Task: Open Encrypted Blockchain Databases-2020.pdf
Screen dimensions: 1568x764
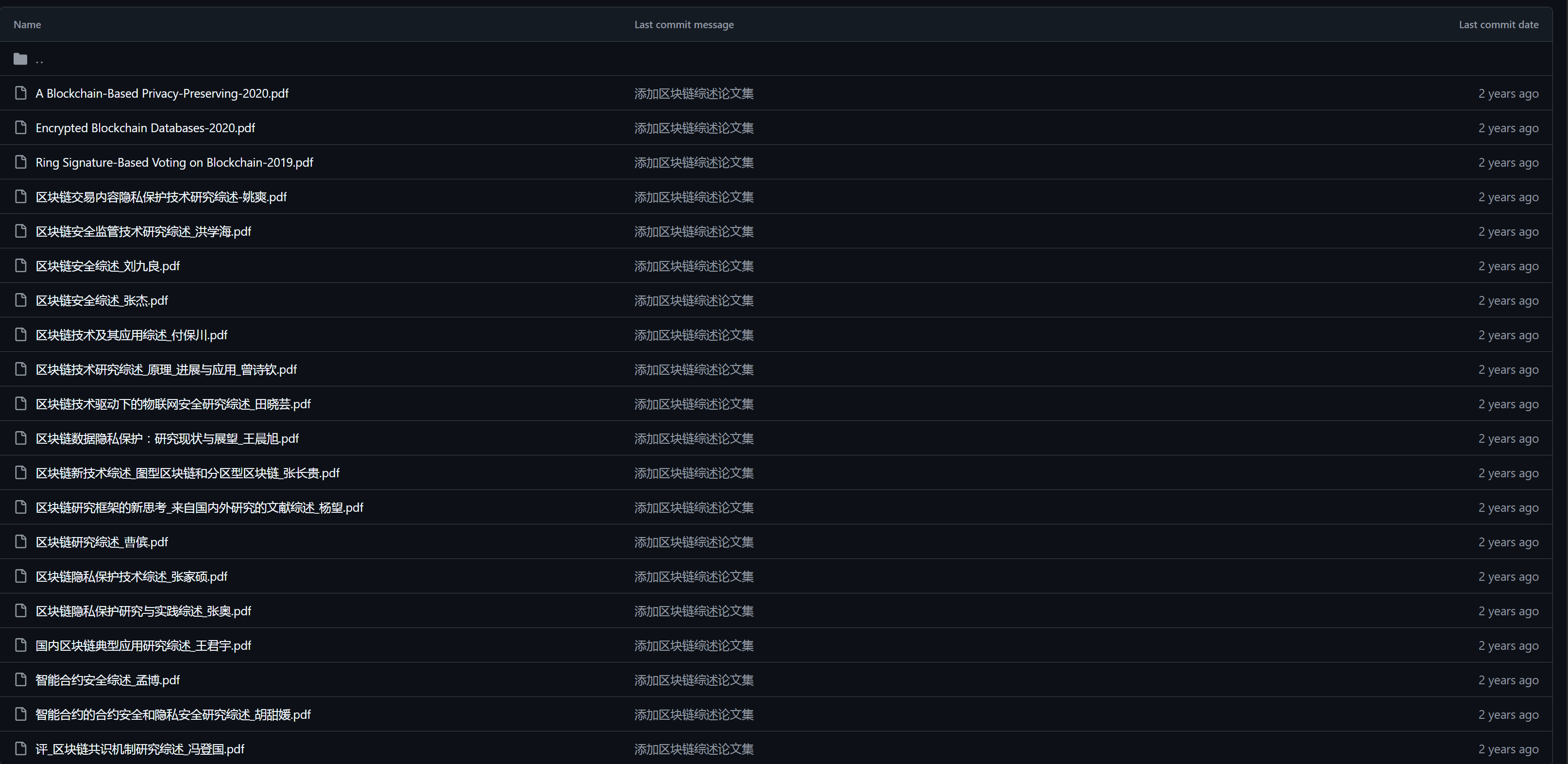Action: click(145, 128)
